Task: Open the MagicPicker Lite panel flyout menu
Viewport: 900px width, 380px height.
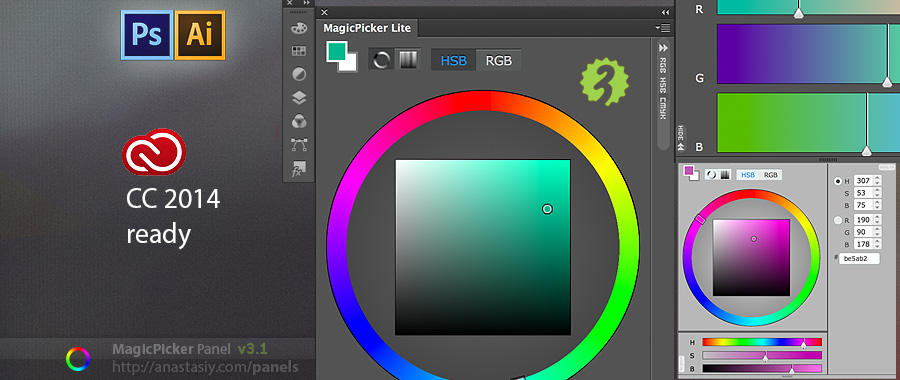Action: [x=663, y=28]
